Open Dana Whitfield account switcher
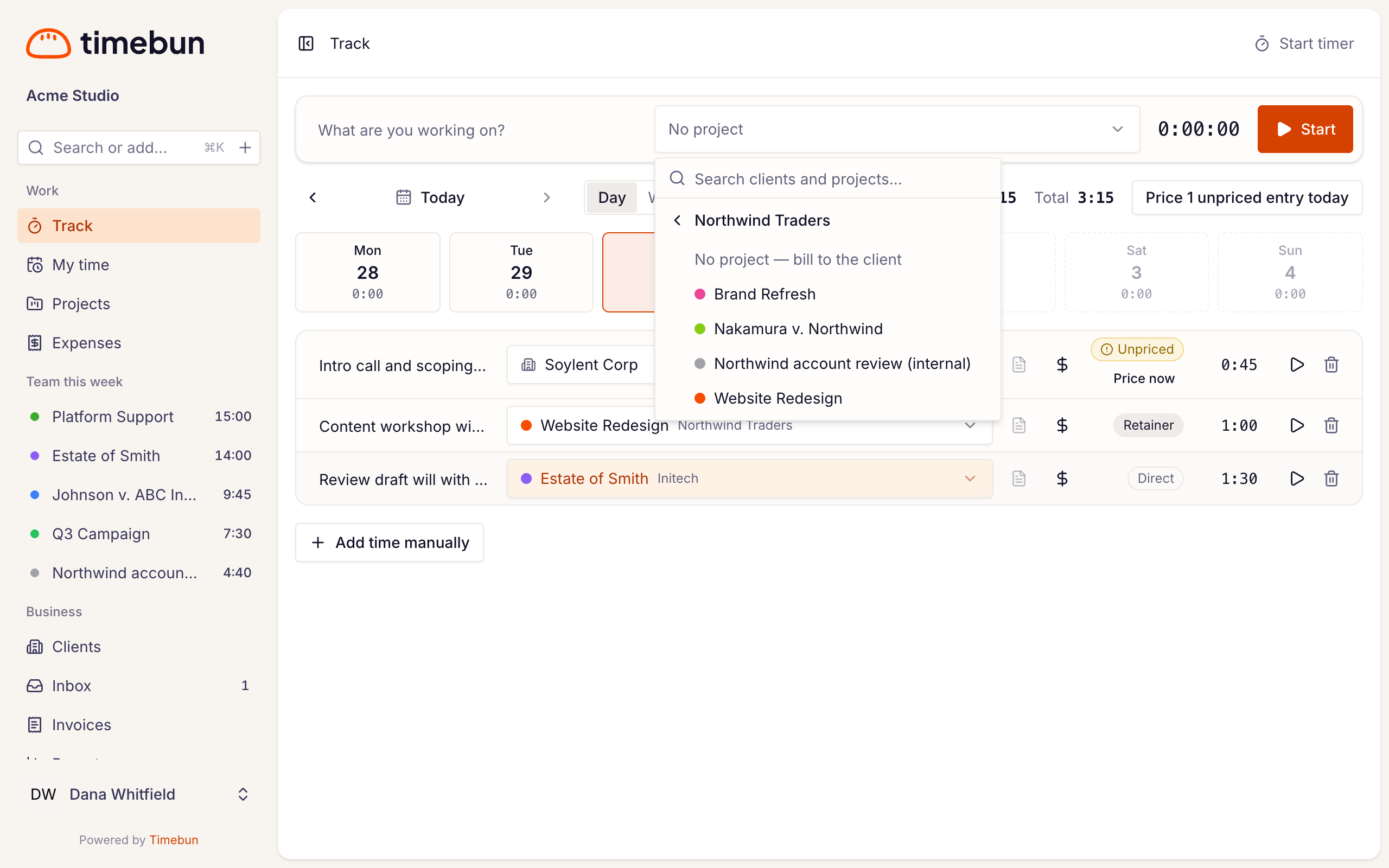Image resolution: width=1389 pixels, height=868 pixels. [138, 794]
